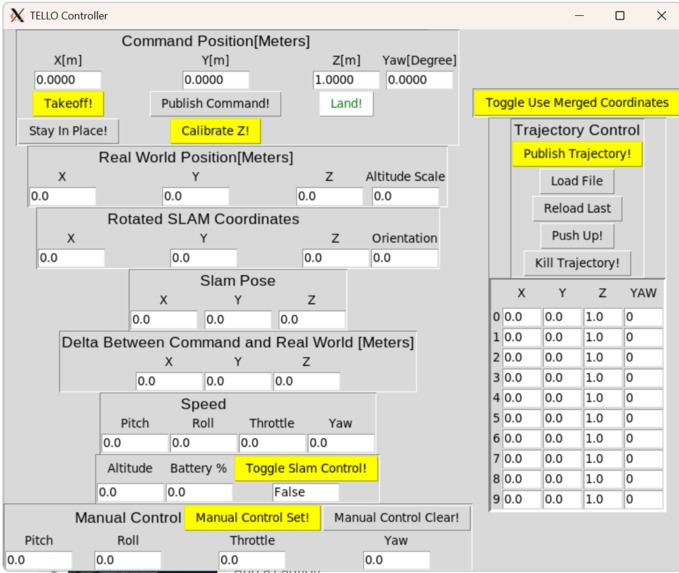Screen dimensions: 679x573
Task: Click the Slam Pose X field
Action: (x=164, y=320)
